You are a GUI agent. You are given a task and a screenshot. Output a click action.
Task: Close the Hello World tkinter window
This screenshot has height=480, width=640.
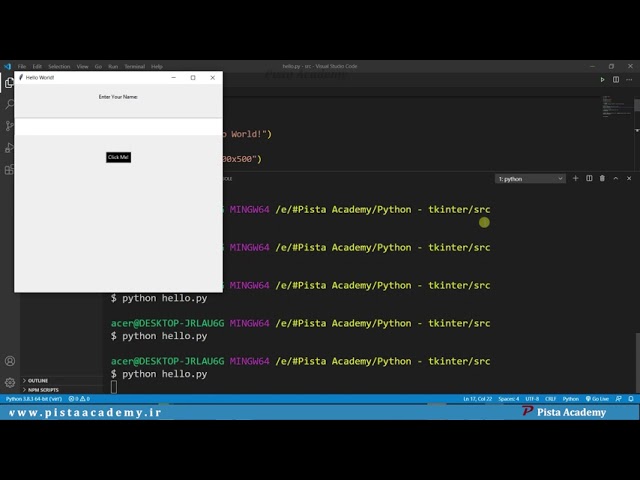coord(213,78)
